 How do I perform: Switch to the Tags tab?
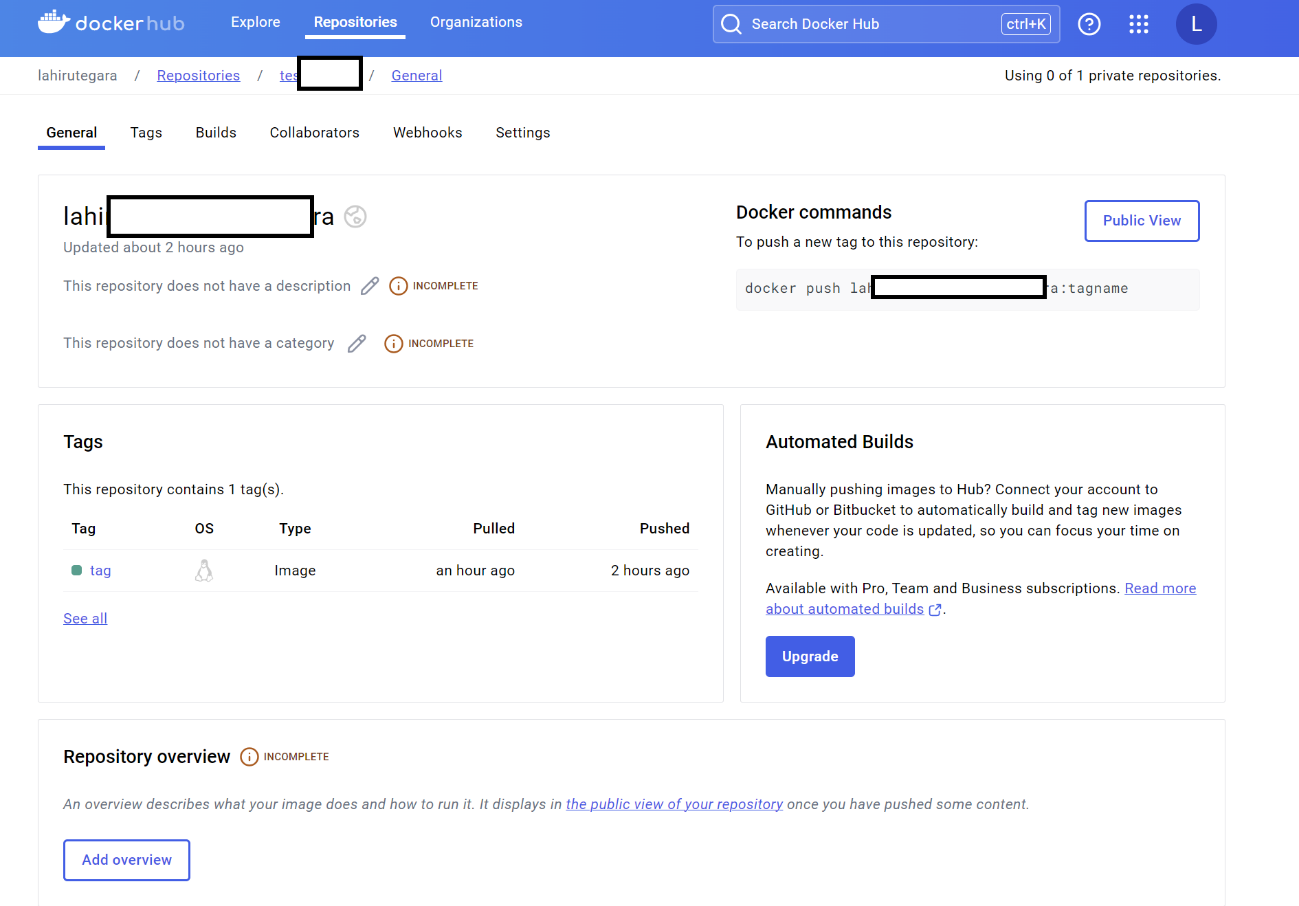(x=146, y=132)
